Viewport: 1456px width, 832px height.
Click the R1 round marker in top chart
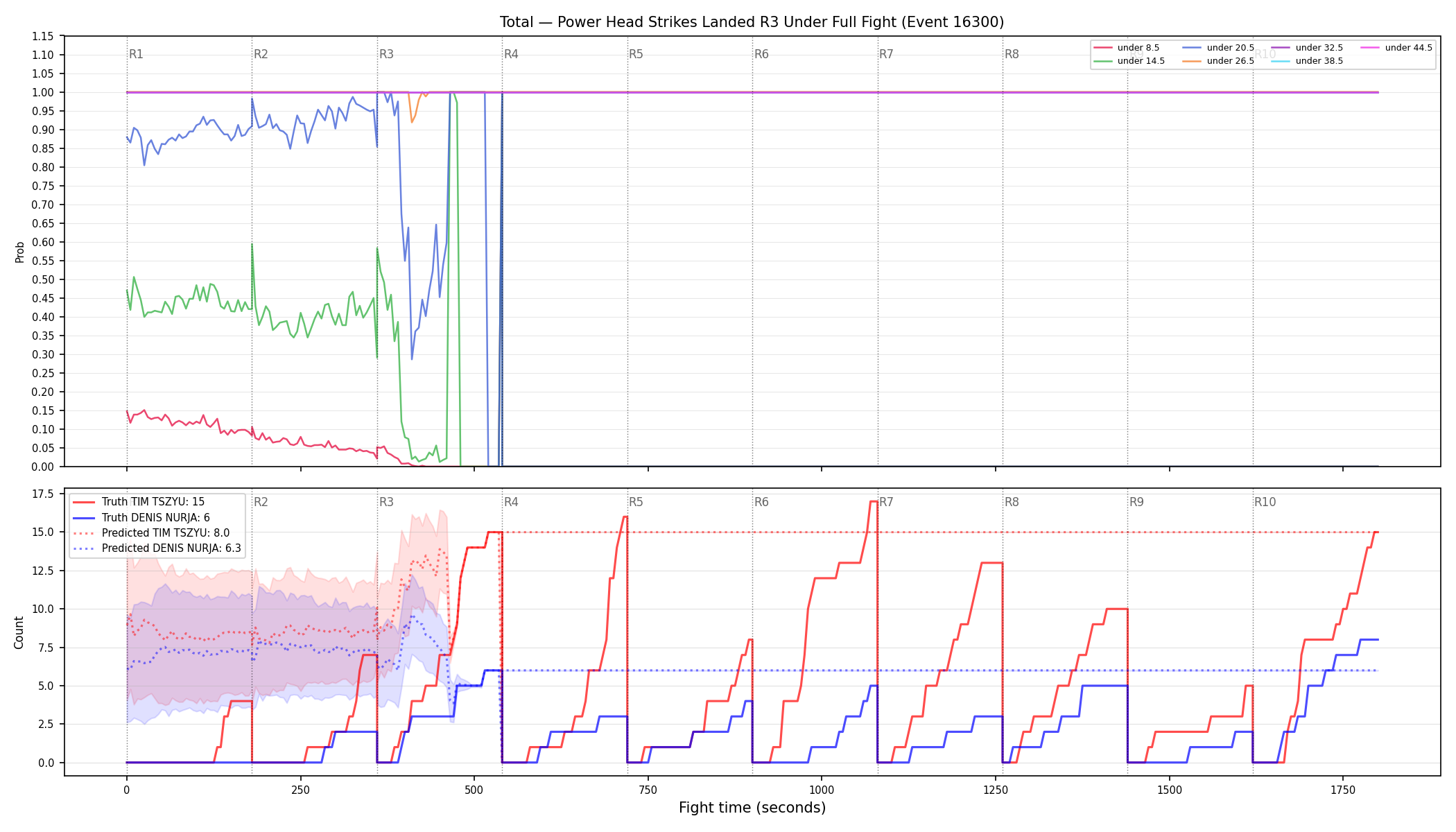[x=136, y=54]
